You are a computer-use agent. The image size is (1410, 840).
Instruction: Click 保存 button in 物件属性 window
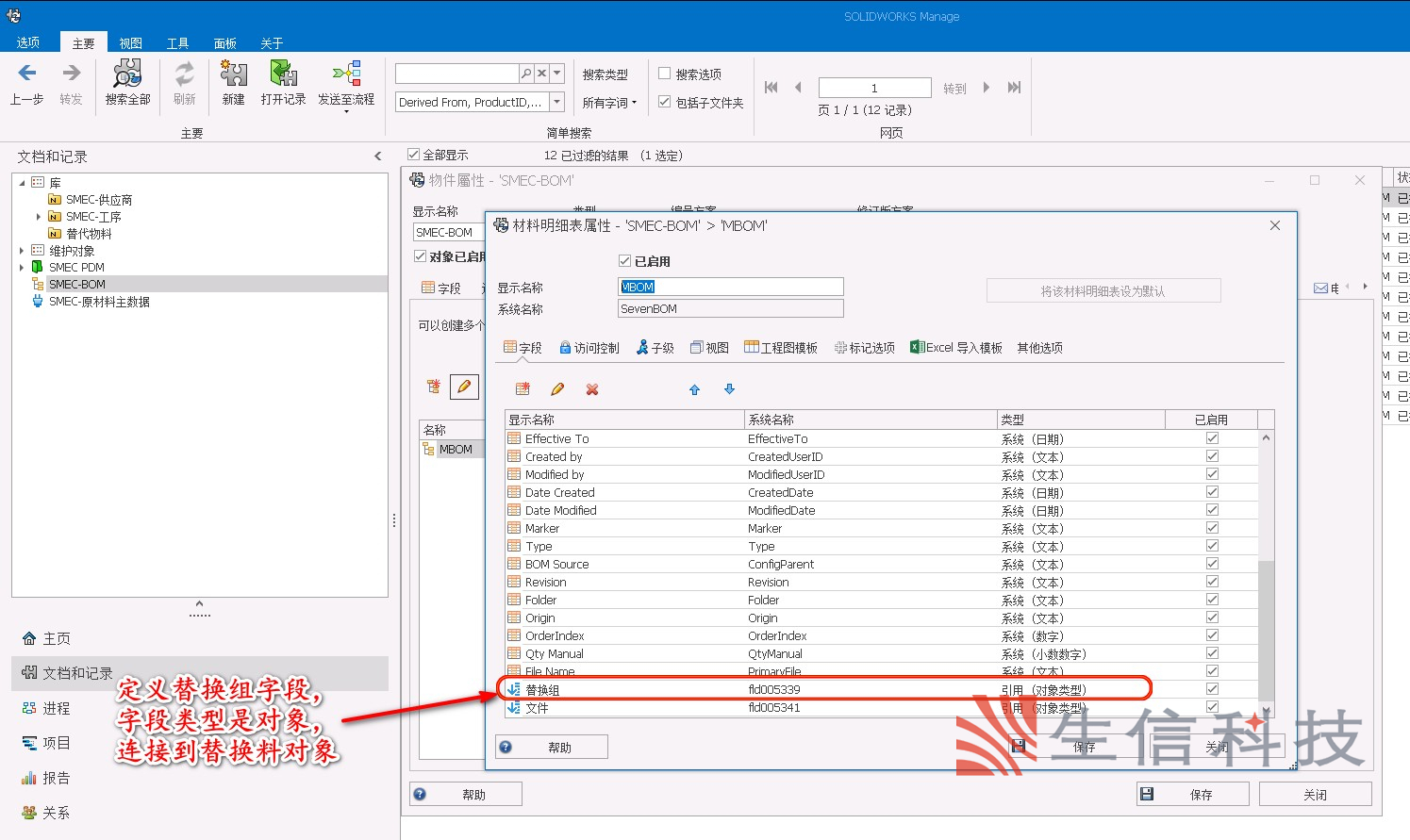pos(1193,794)
